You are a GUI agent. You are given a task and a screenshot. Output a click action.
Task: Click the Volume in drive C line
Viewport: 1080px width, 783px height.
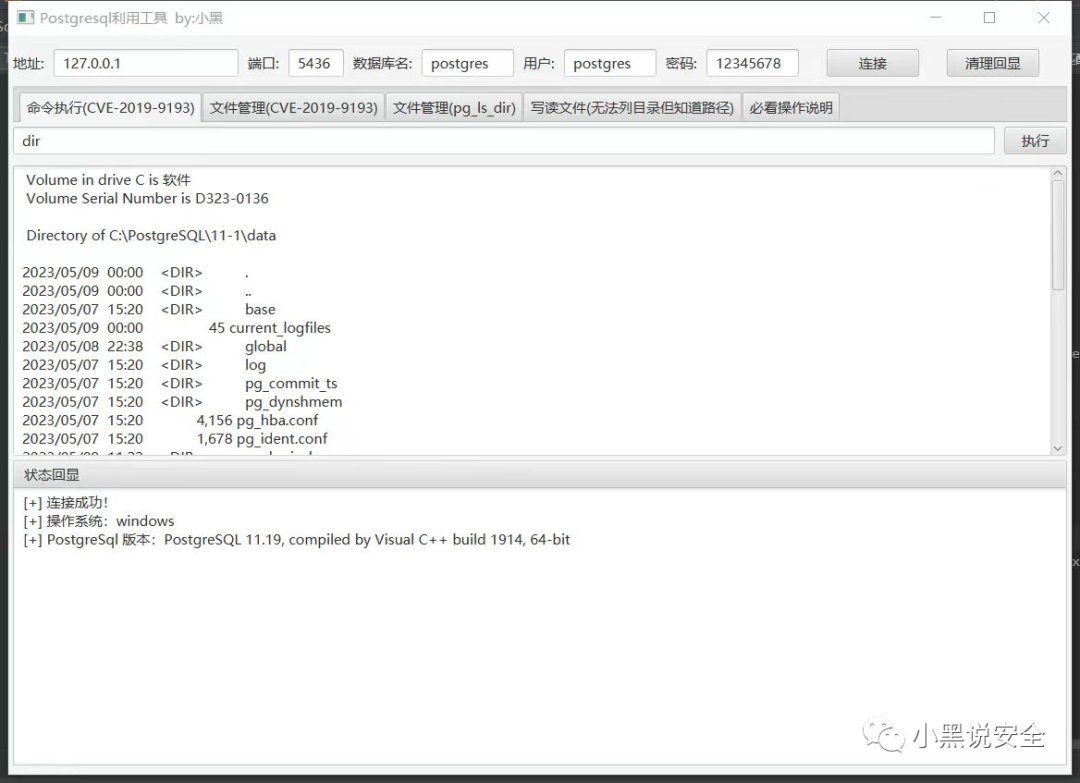(x=108, y=180)
